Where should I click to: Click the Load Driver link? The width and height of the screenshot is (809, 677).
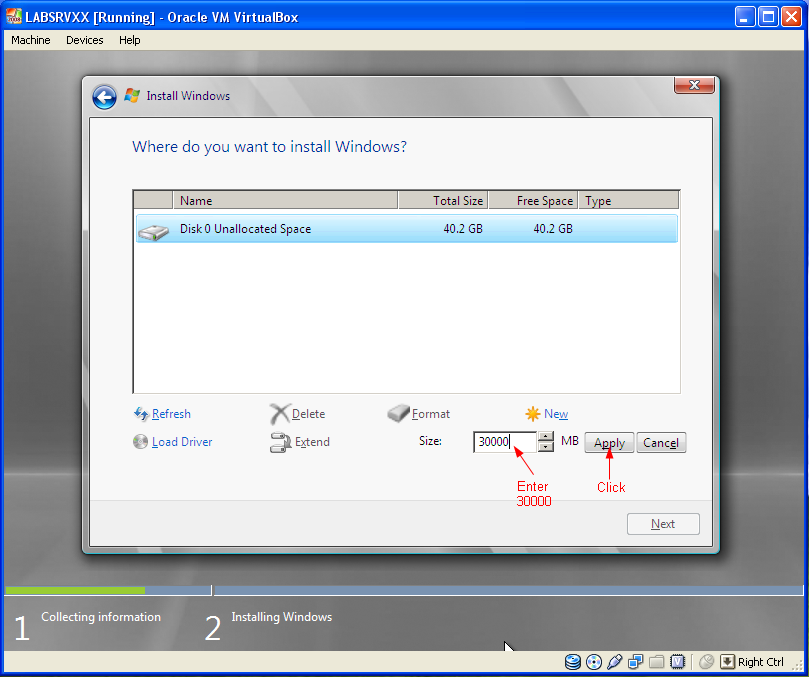pyautogui.click(x=173, y=442)
